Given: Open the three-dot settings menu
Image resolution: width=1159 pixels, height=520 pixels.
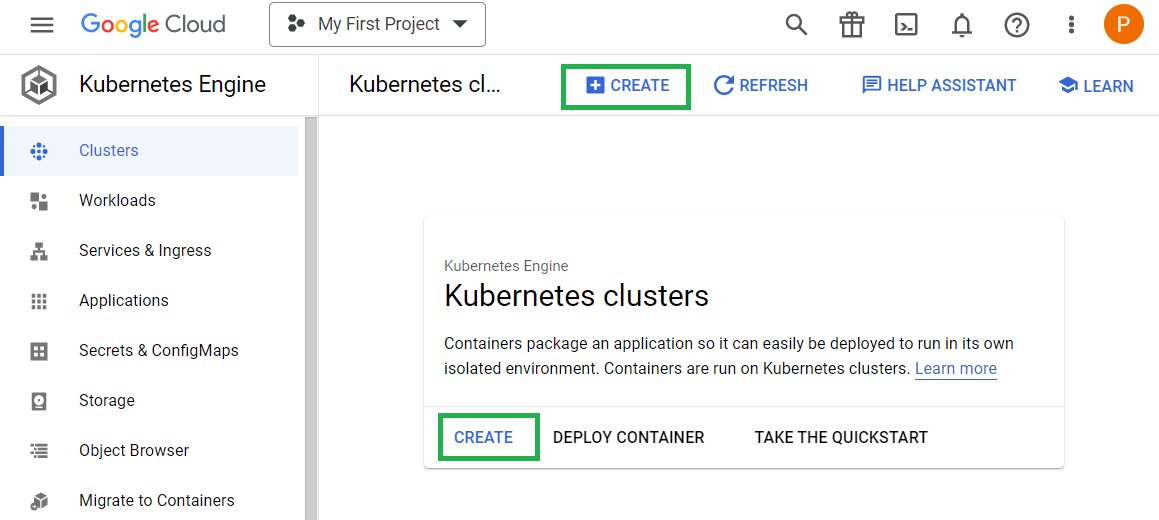Looking at the screenshot, I should (1071, 25).
